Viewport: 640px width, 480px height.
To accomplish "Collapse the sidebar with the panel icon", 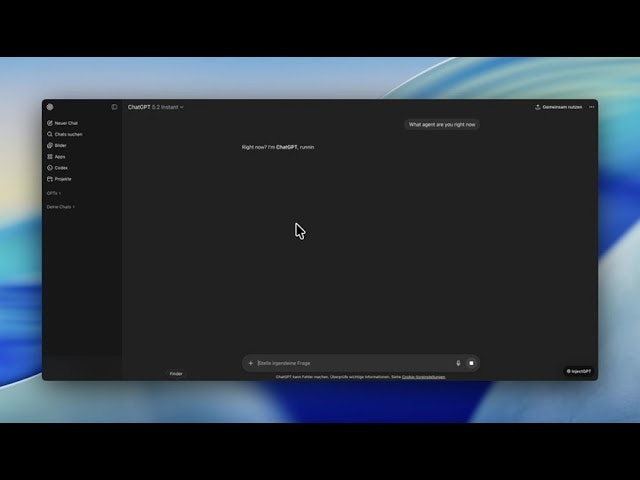I will click(x=114, y=107).
